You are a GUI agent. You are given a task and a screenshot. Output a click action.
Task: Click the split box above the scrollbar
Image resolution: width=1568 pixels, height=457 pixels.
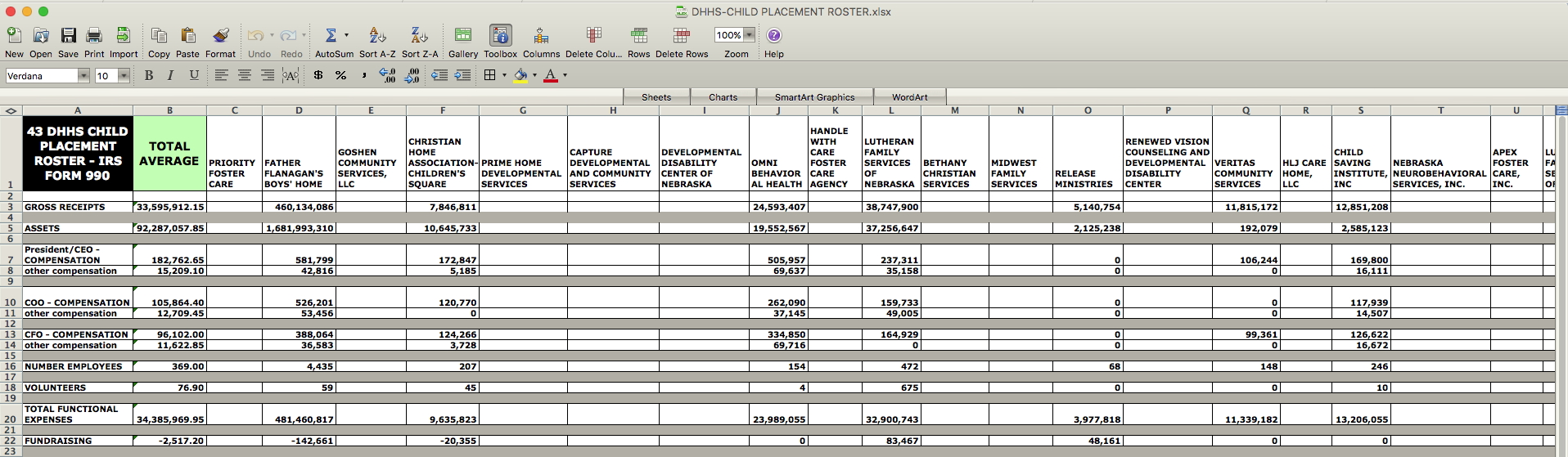(x=1561, y=110)
